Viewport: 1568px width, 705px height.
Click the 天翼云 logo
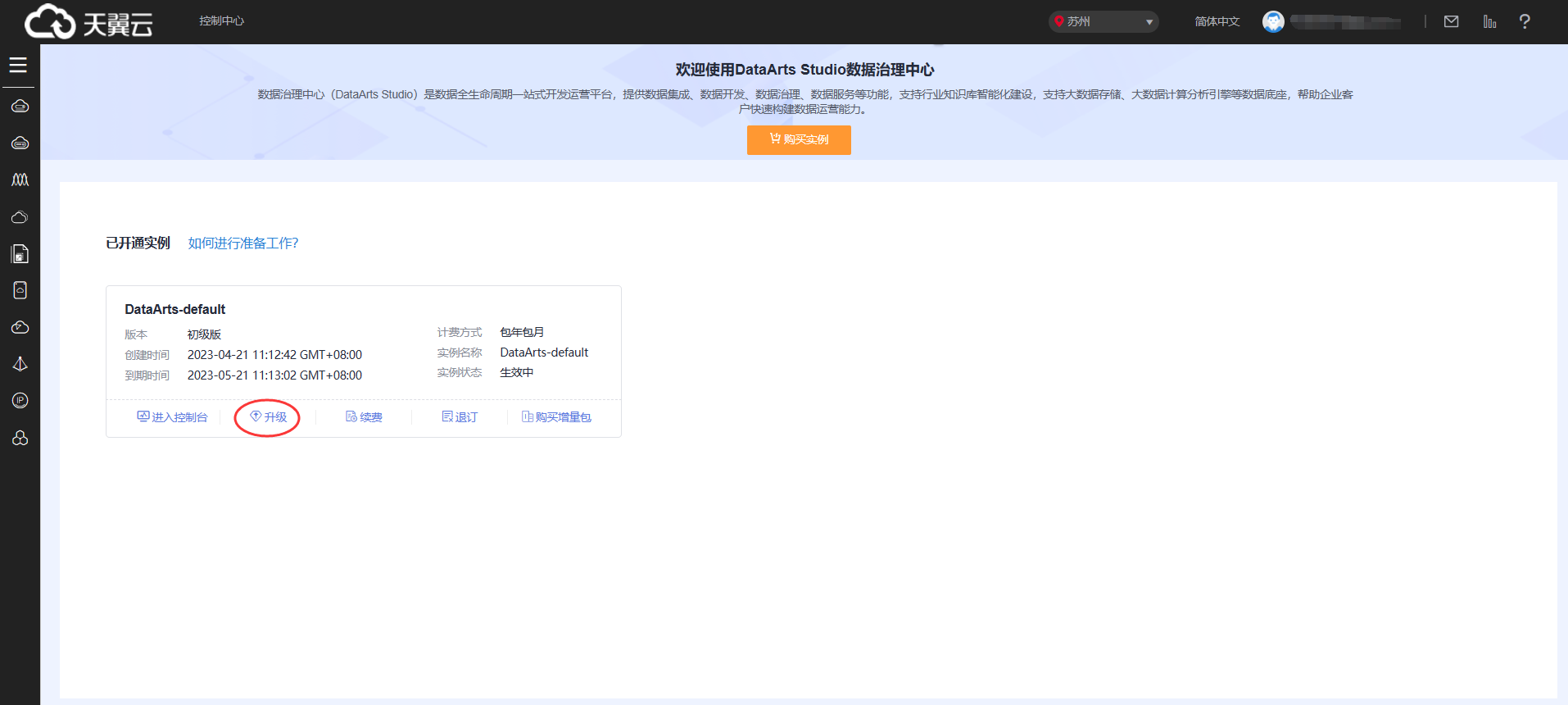coord(88,22)
